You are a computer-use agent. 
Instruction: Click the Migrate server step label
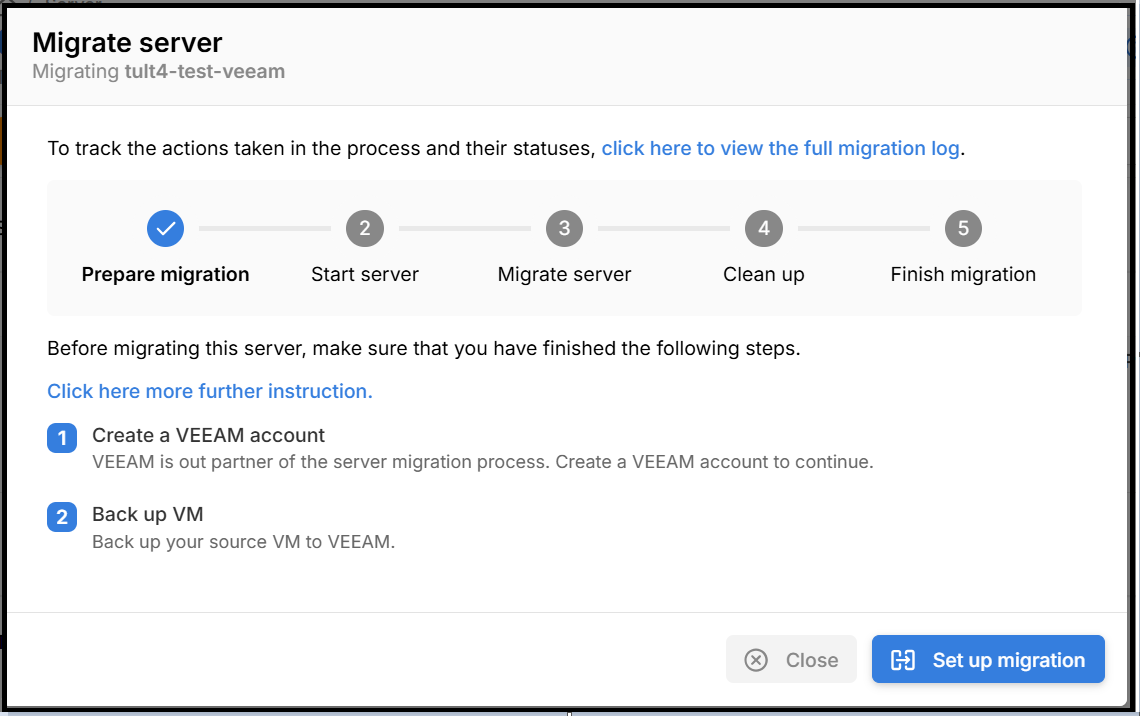564,274
